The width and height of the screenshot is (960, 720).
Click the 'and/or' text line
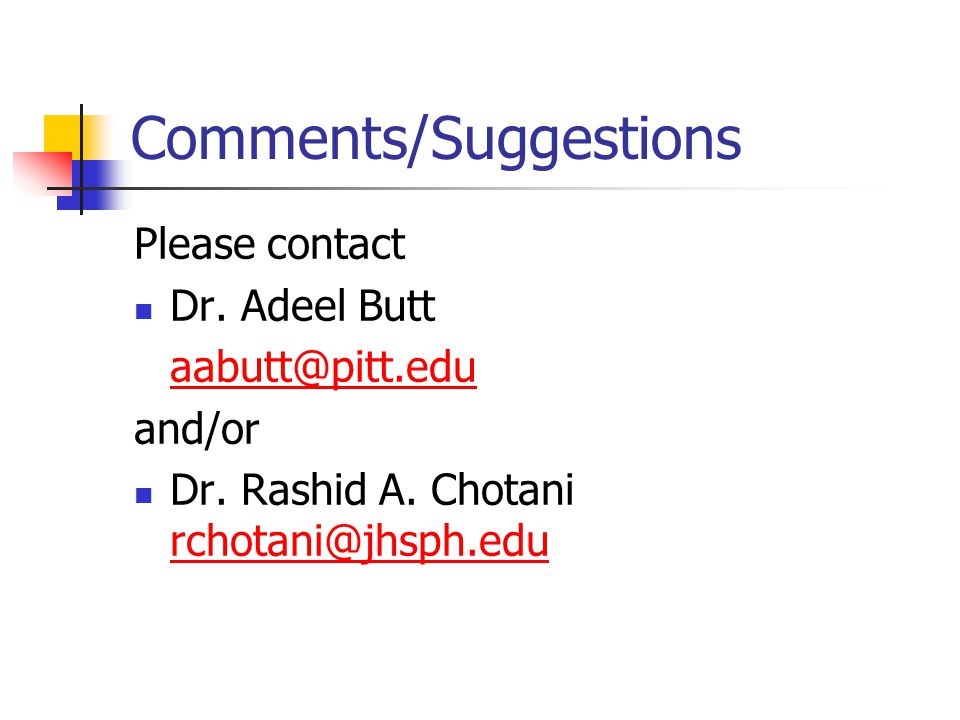coord(196,429)
